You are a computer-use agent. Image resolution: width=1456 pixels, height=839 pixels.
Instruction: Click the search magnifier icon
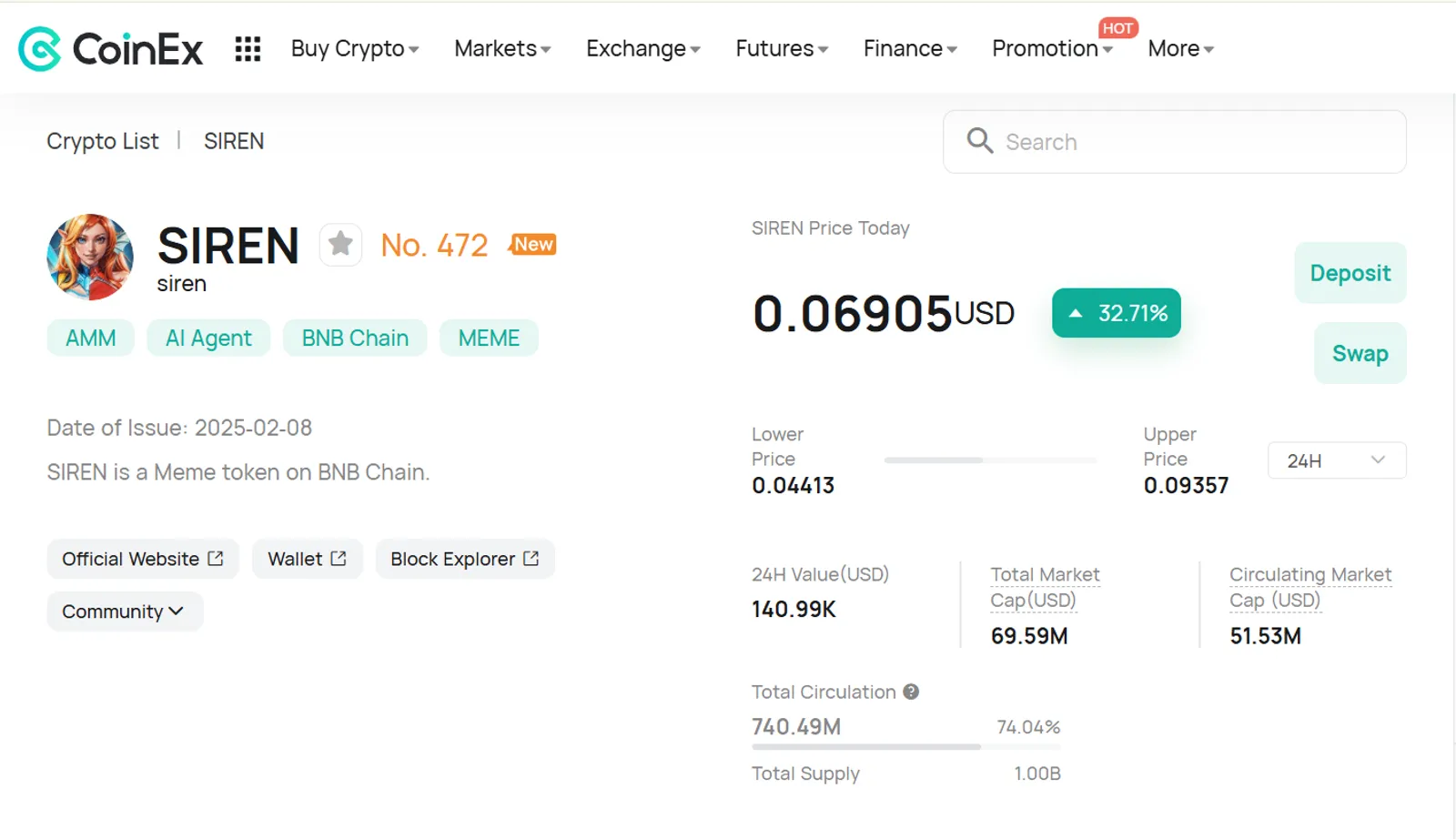tap(979, 140)
